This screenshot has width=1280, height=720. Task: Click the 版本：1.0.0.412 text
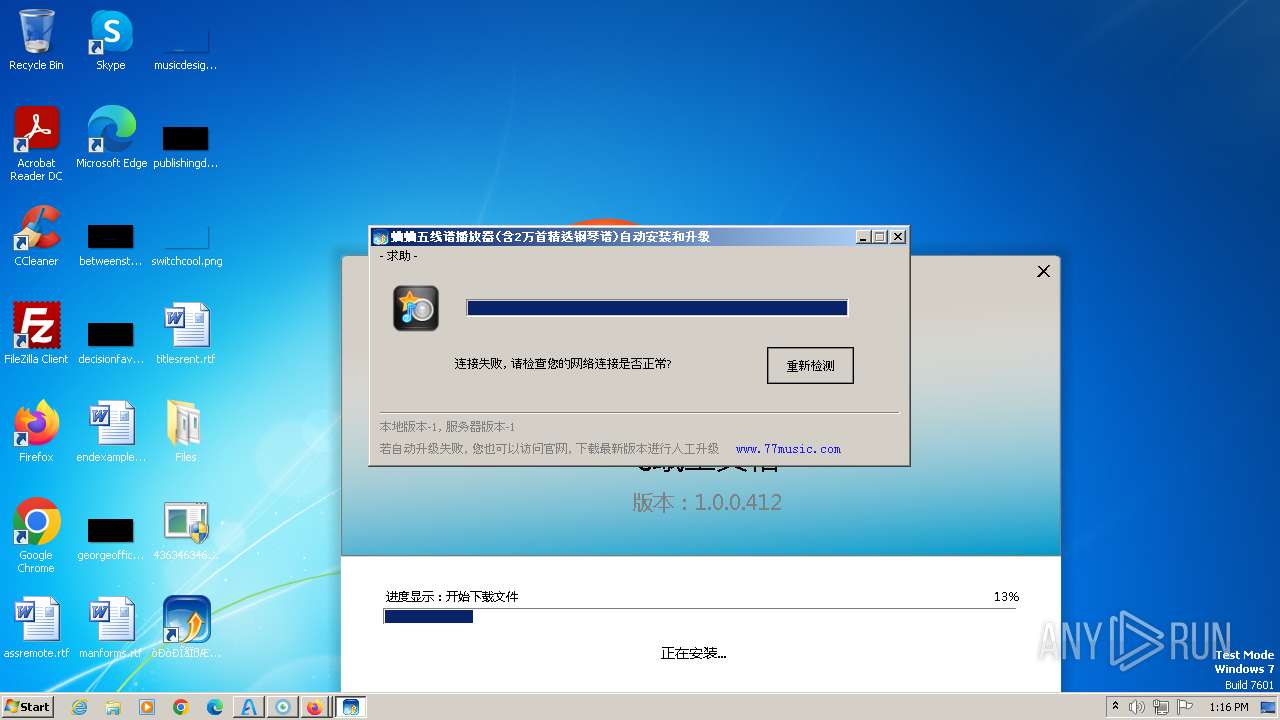point(707,502)
